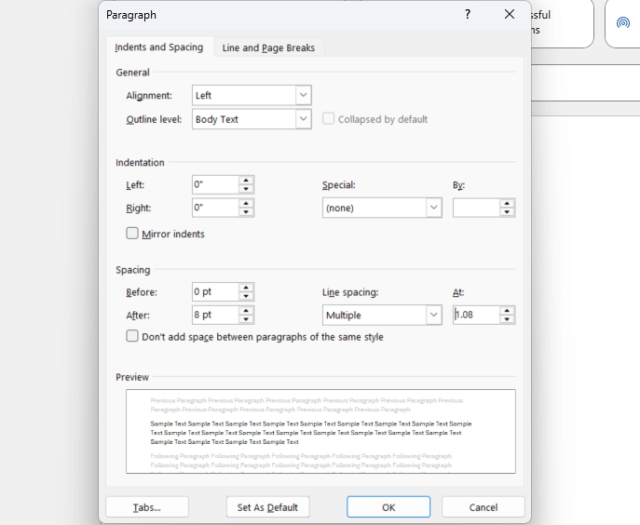Decrease Left indentation with down arrow

(246, 189)
